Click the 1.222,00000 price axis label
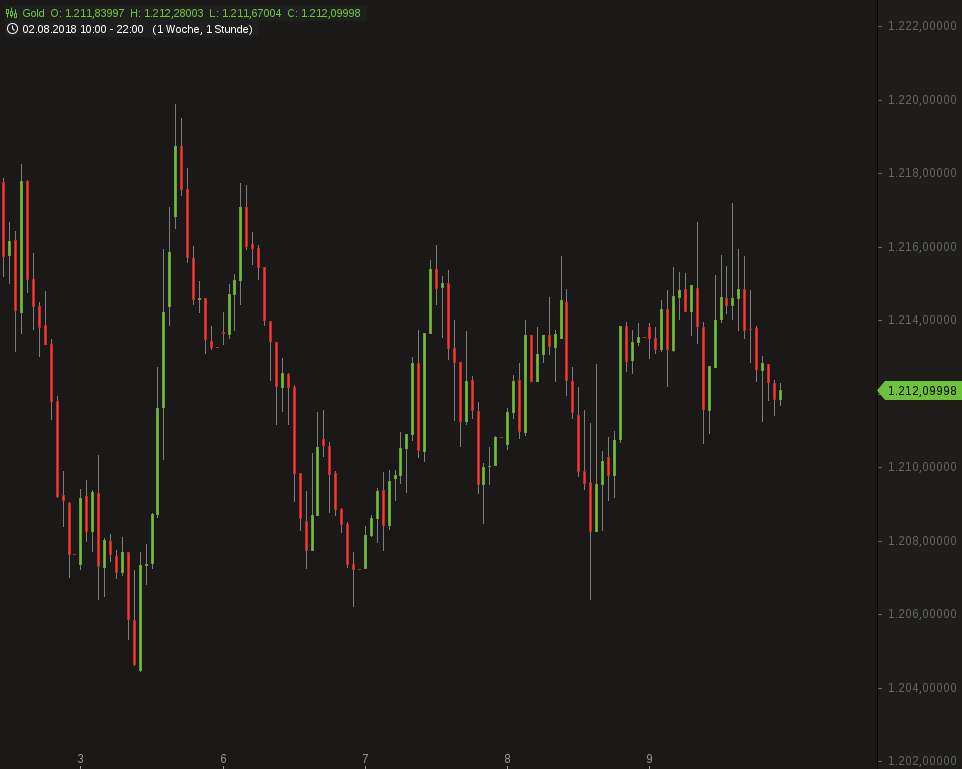 point(922,26)
